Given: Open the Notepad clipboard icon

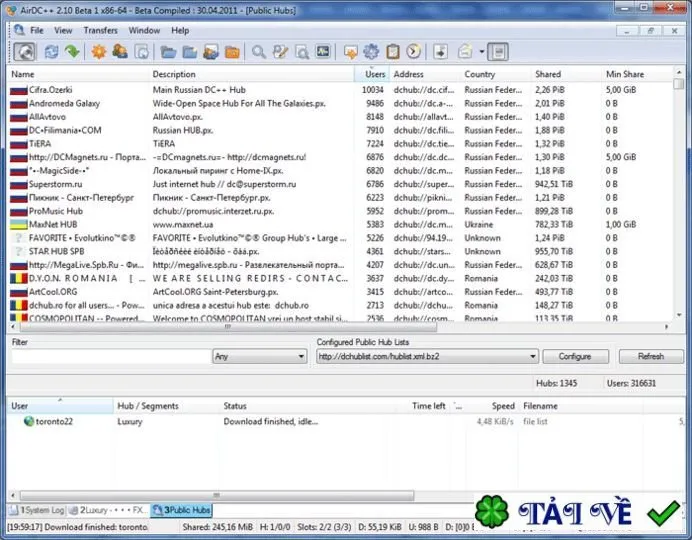Looking at the screenshot, I should point(393,52).
